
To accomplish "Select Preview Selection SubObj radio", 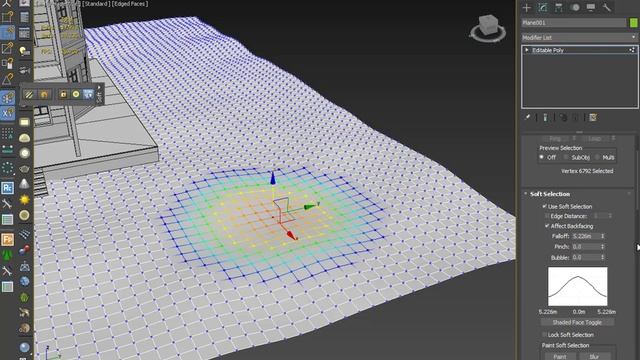I will click(x=565, y=157).
